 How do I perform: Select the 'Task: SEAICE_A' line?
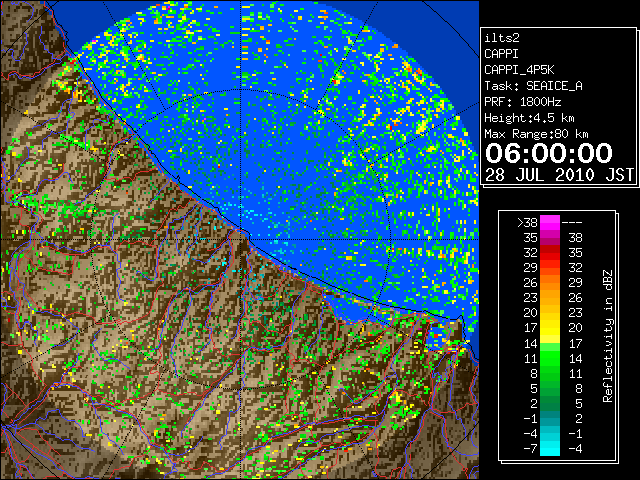coord(533,86)
